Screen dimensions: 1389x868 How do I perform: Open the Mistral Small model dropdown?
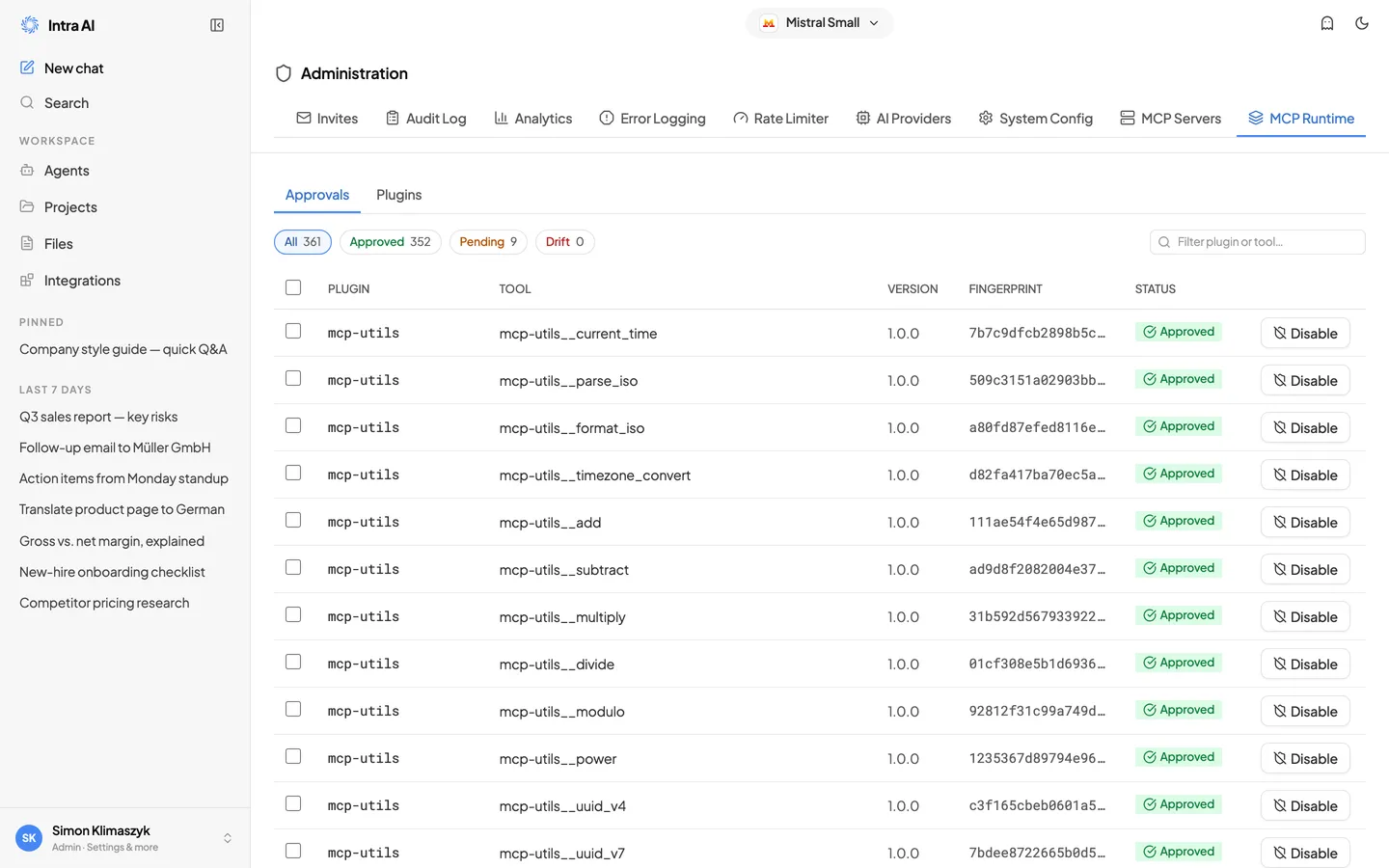pos(820,23)
